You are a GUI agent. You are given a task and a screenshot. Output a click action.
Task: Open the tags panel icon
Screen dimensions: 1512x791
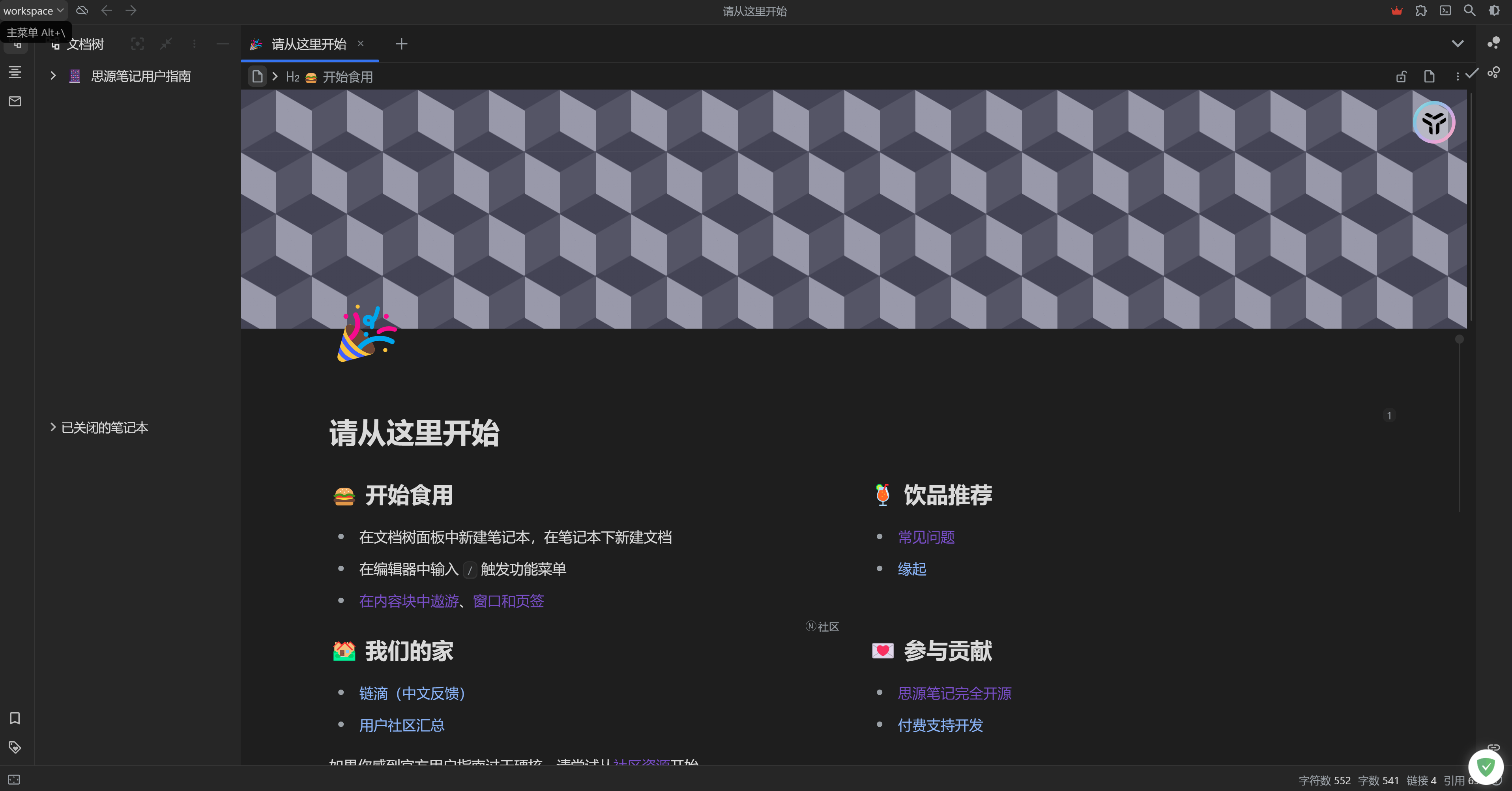pyautogui.click(x=15, y=748)
